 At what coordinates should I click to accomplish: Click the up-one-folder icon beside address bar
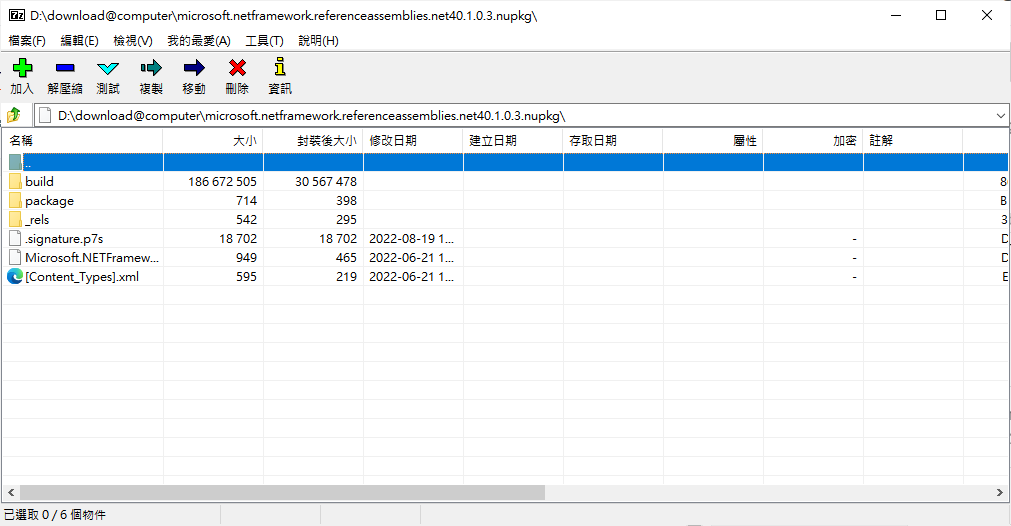(15, 115)
